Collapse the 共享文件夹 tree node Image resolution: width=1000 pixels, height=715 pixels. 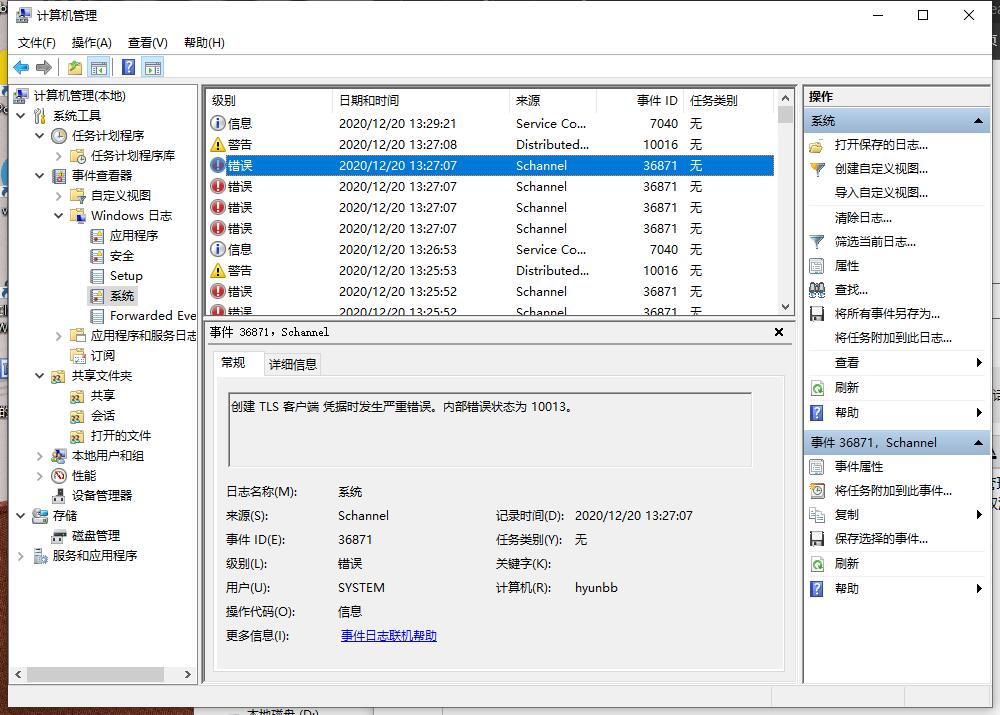tap(40, 376)
